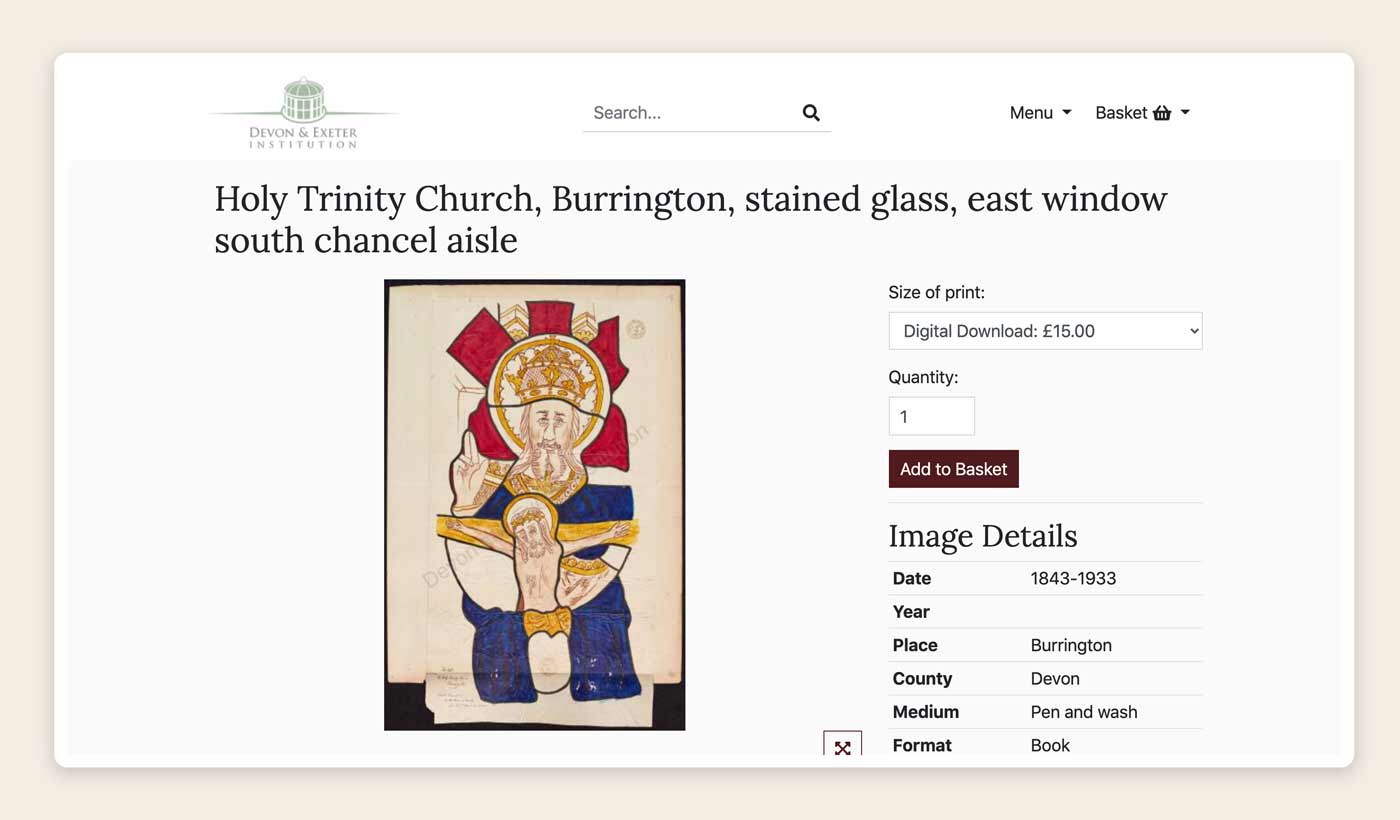The width and height of the screenshot is (1400, 820).
Task: Click the magnifying glass search icon
Action: pos(811,113)
